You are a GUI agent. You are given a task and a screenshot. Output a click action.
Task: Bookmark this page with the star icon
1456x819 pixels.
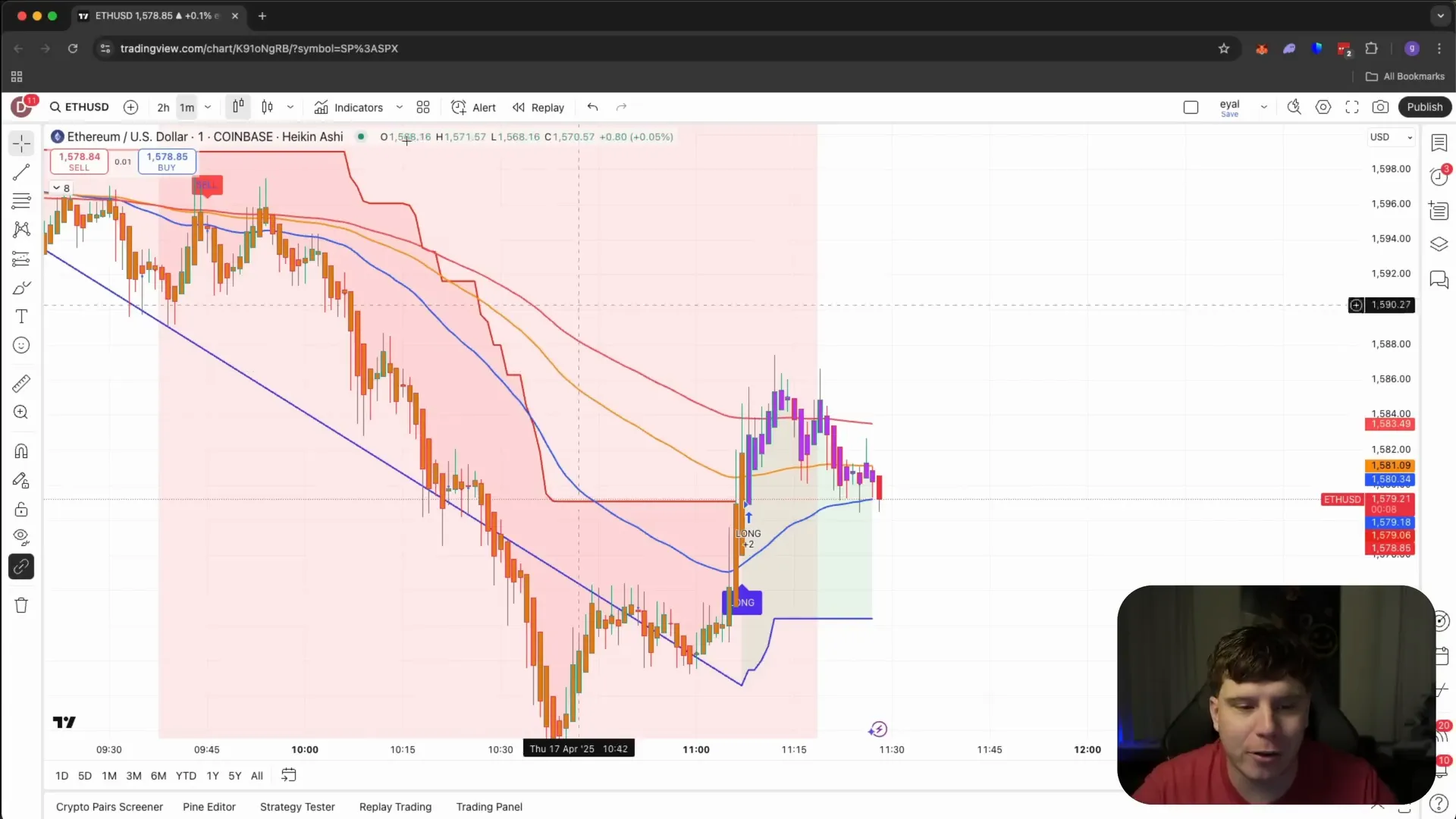[1223, 49]
